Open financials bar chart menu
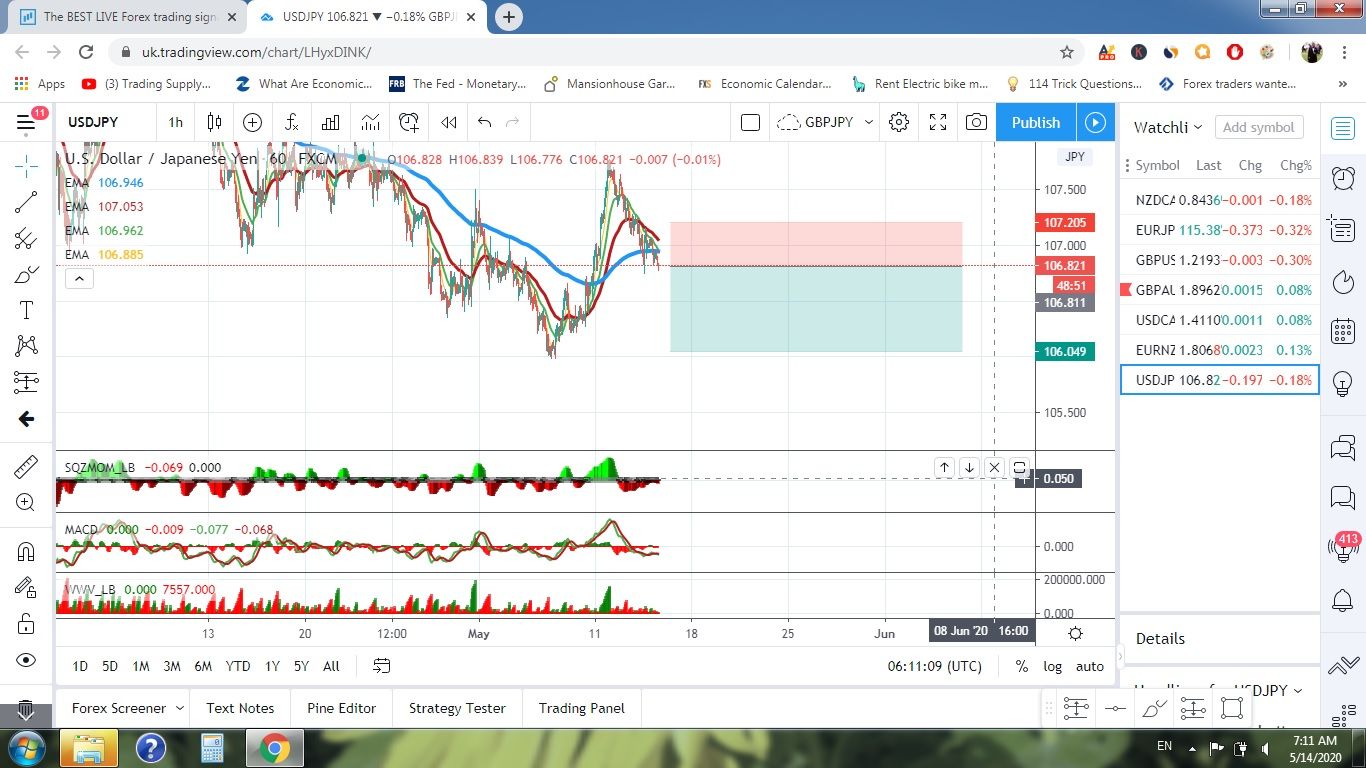 (x=330, y=122)
